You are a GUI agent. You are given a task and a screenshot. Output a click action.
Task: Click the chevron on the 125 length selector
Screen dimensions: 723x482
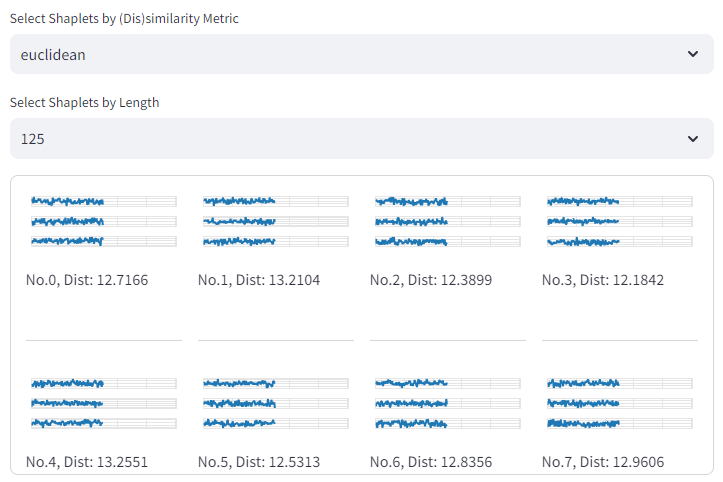[694, 139]
